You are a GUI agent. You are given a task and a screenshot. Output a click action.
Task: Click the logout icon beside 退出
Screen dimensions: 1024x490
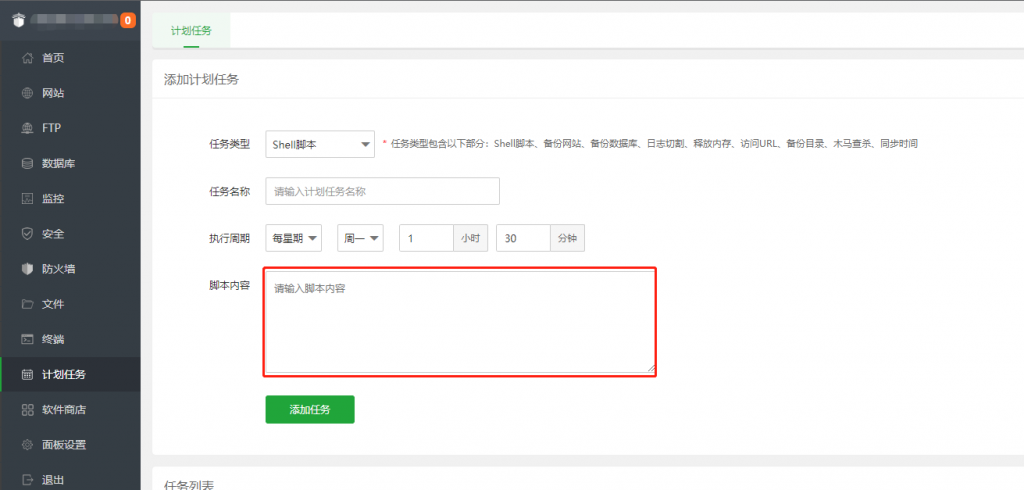pos(27,480)
